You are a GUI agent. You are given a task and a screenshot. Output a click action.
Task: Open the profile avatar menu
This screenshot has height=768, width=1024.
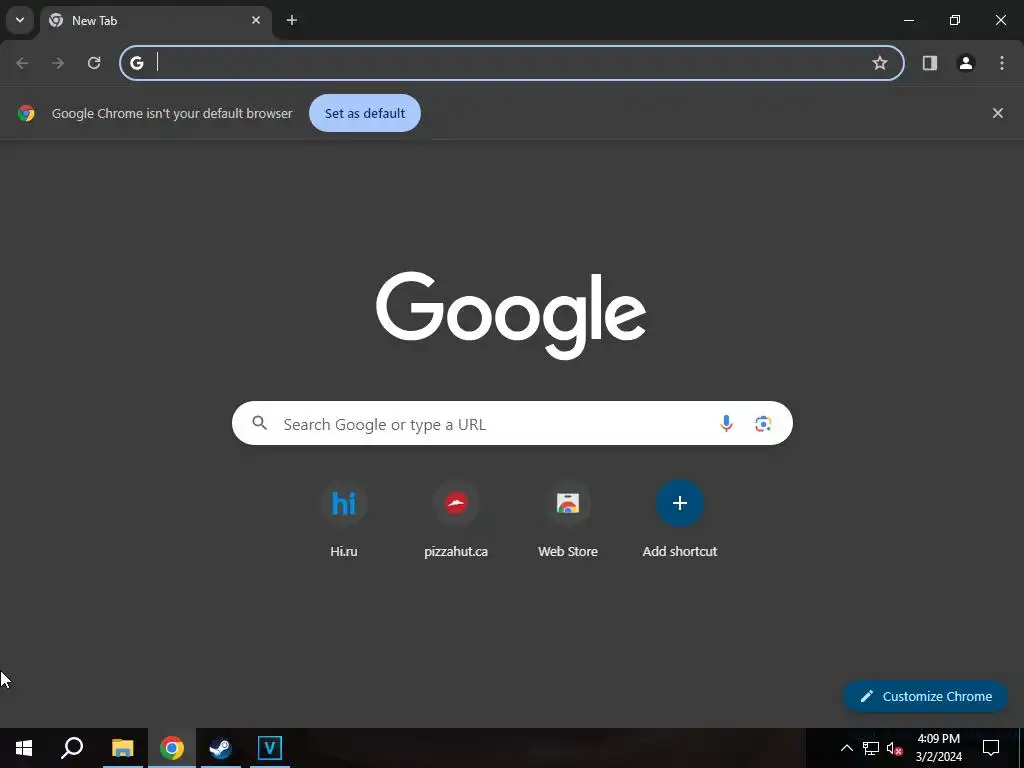pyautogui.click(x=966, y=63)
